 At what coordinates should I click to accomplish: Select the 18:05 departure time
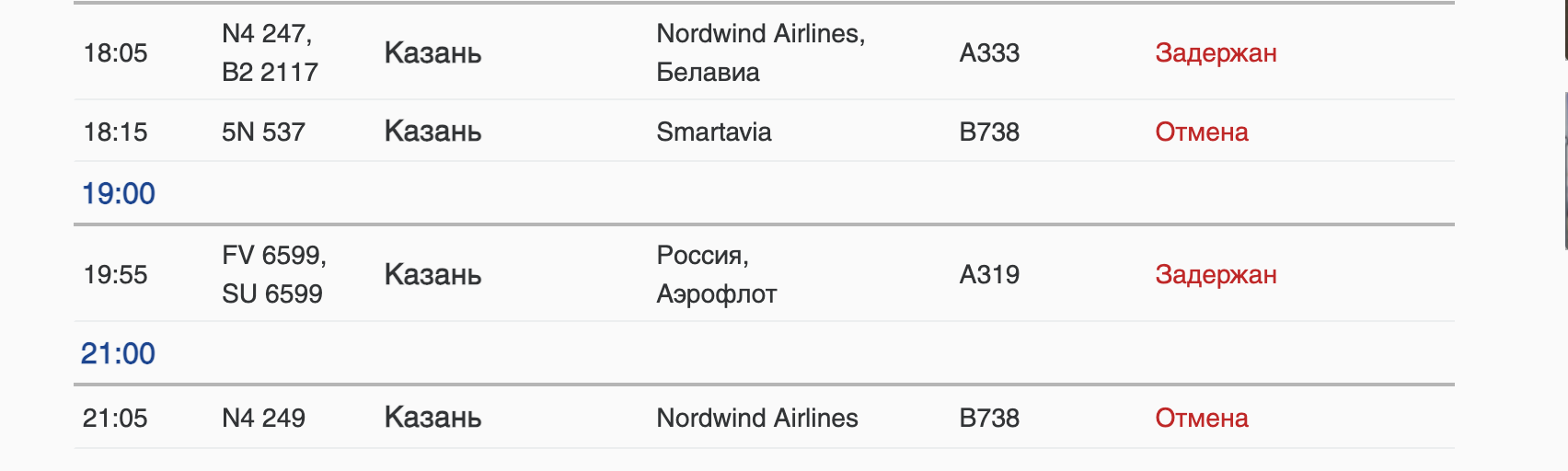(115, 53)
